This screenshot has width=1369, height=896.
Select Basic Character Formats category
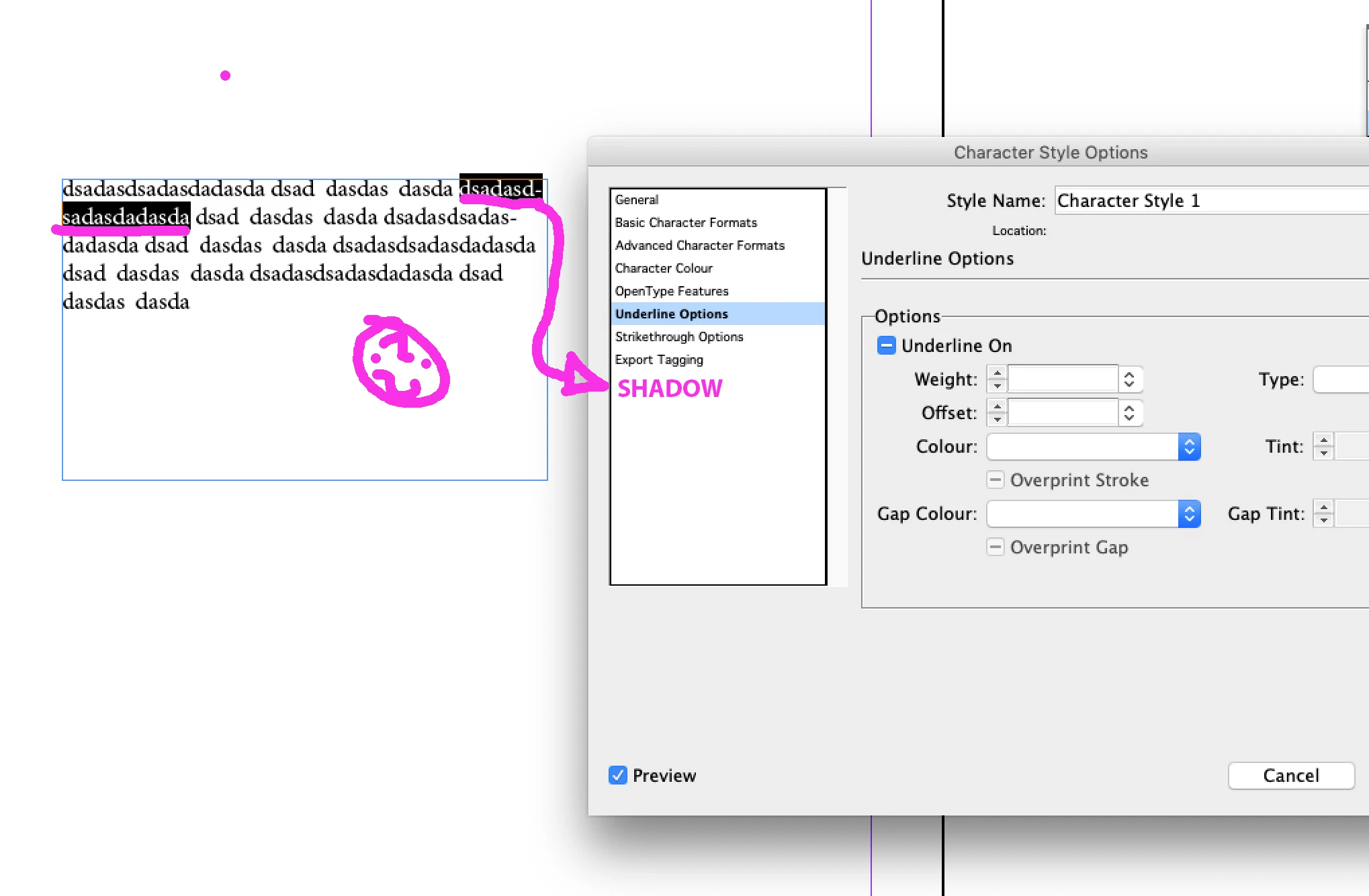click(686, 222)
